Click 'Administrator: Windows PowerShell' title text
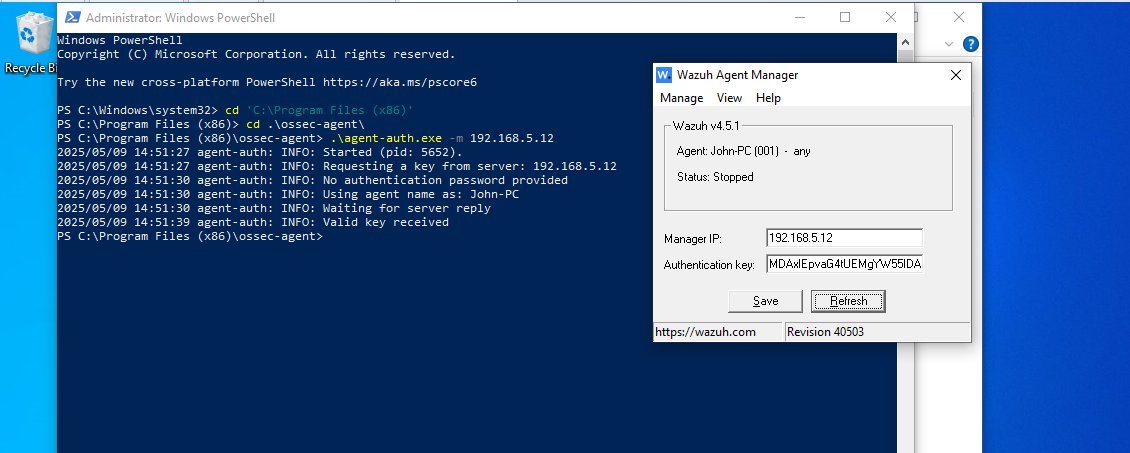Screen dimensions: 1130x453 pyautogui.click(x=180, y=17)
